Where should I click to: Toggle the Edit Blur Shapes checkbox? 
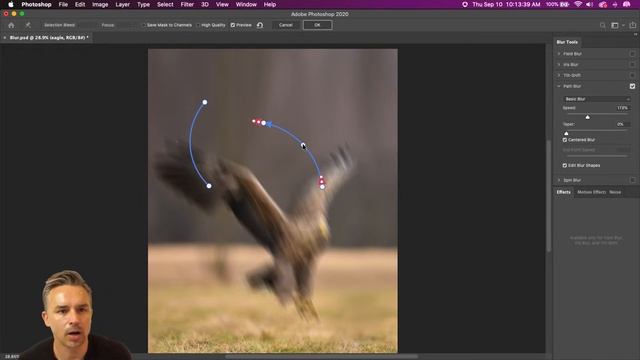tap(565, 166)
